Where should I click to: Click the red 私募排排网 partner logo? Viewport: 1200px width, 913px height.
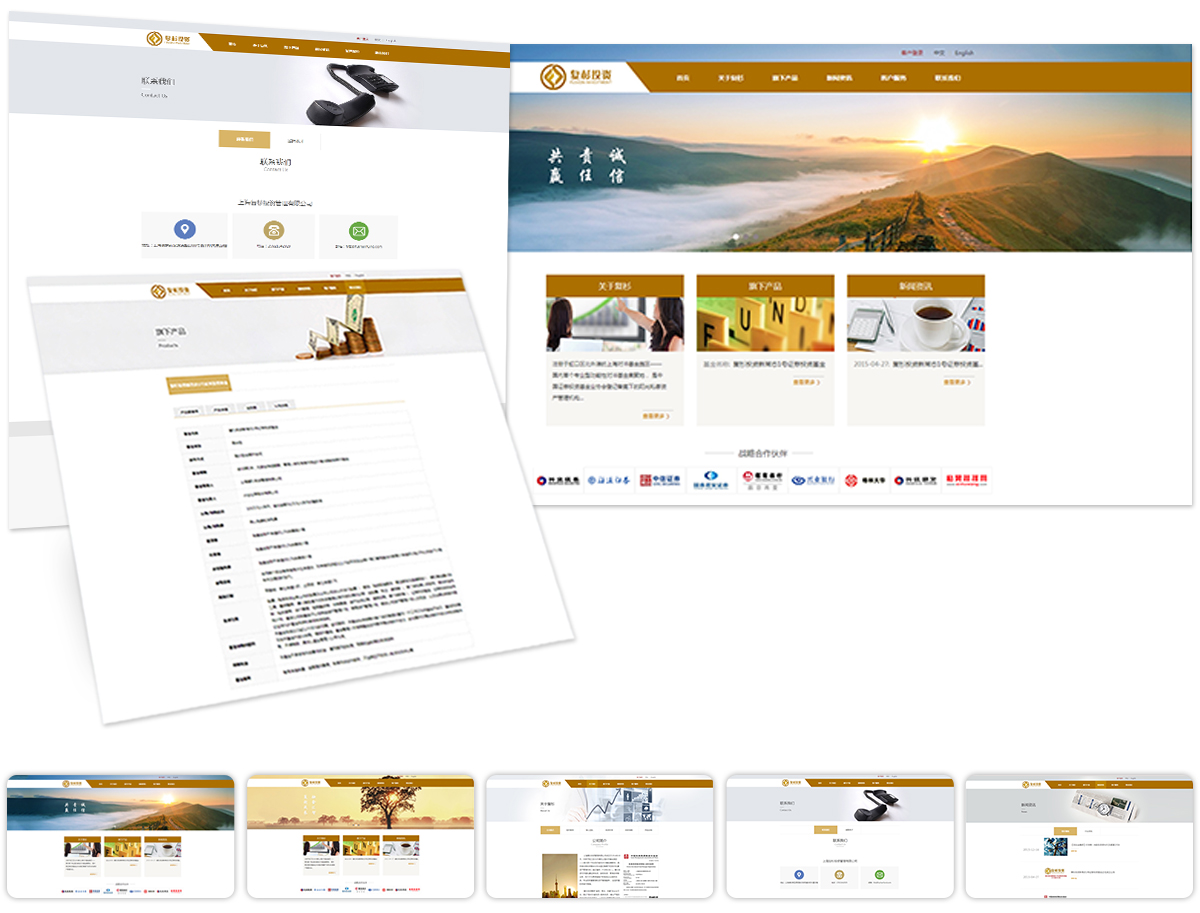pos(966,481)
